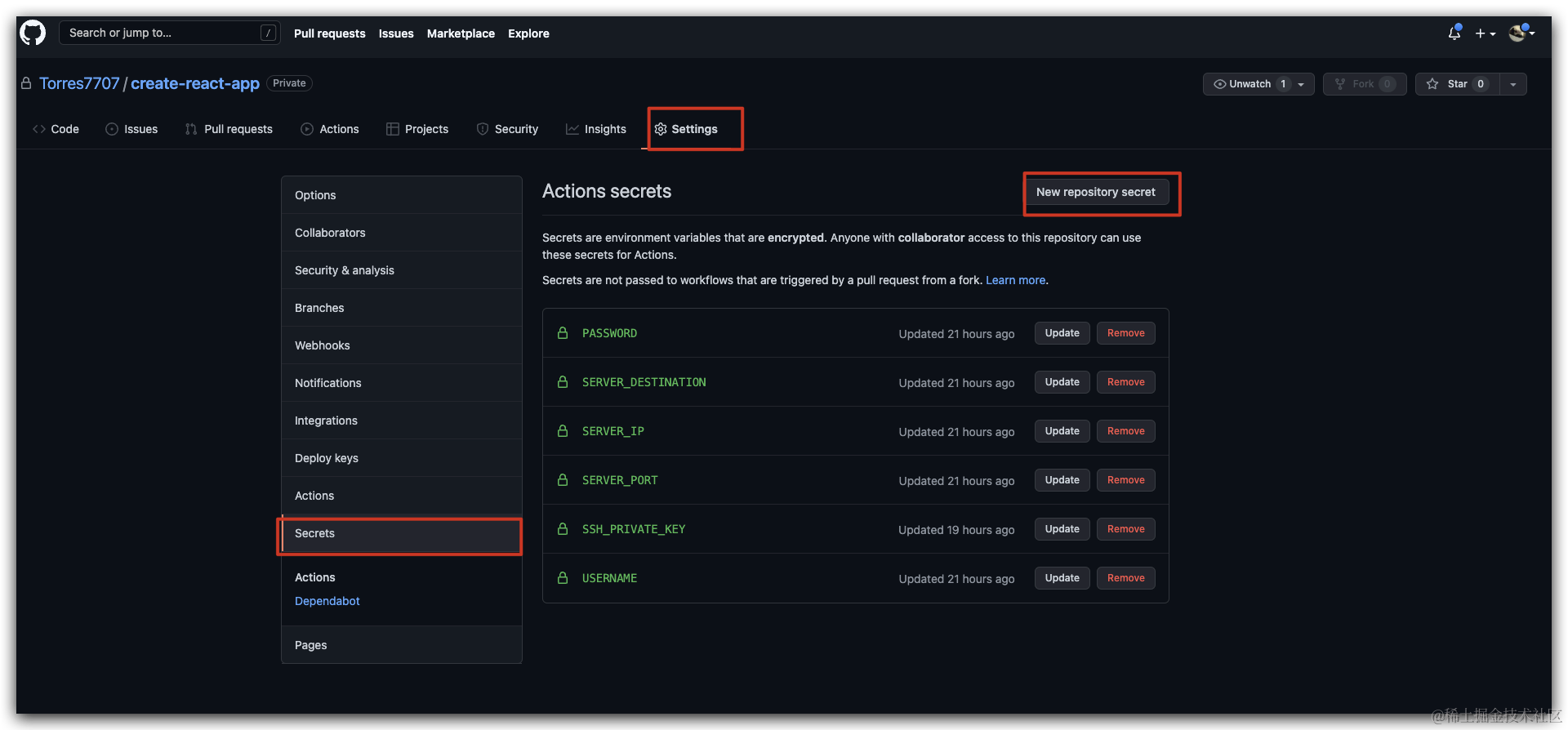Switch to the Code tab

[56, 129]
